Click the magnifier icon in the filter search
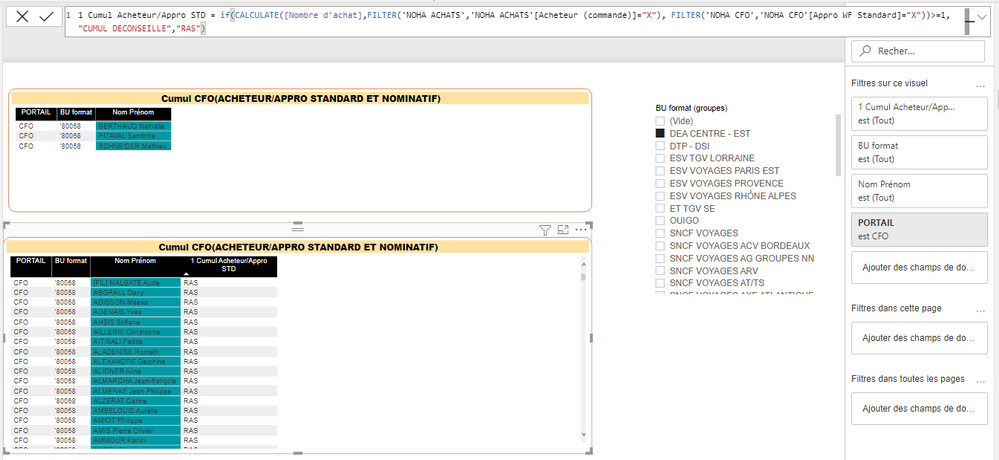Viewport: 999px width, 460px height. (865, 52)
